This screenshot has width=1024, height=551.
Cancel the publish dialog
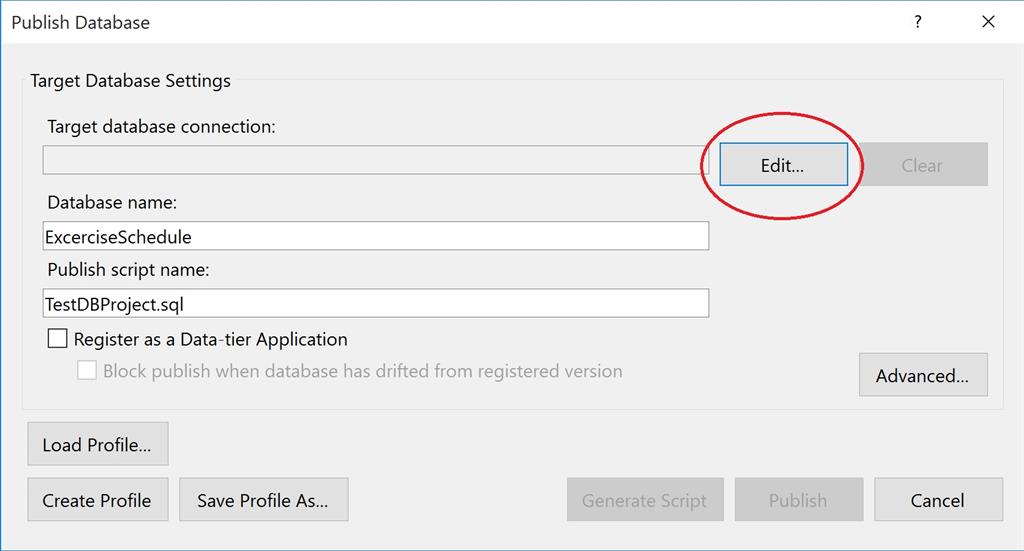[x=937, y=500]
